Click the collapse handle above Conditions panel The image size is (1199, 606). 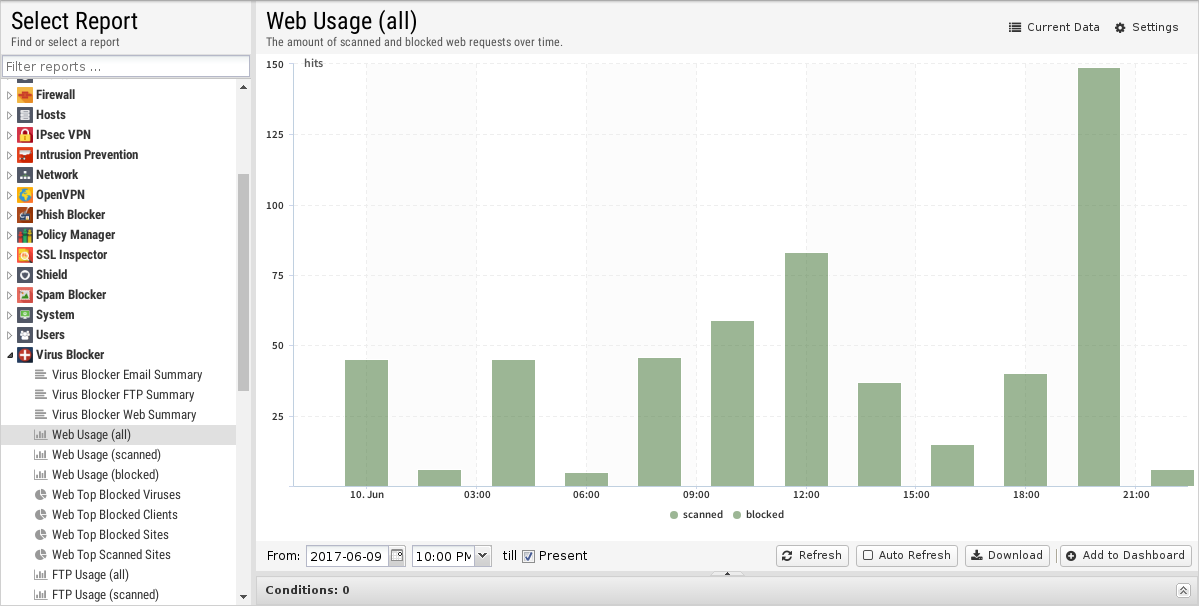727,573
